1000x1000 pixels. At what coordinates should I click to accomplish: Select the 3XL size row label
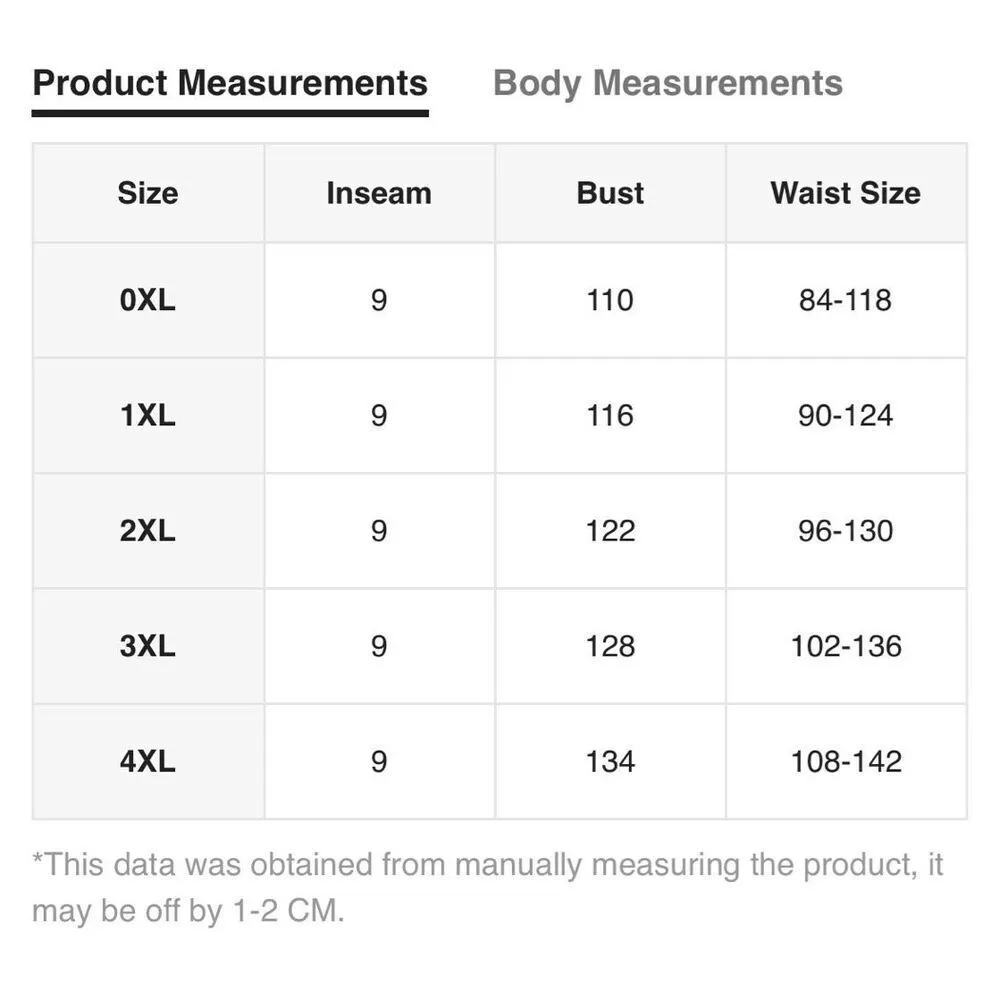click(148, 646)
